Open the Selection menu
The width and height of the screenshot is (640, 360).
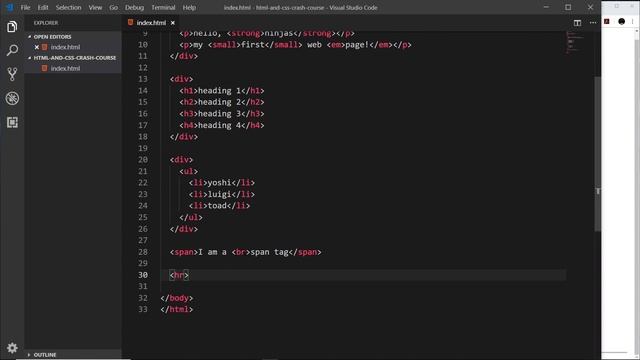tap(68, 7)
